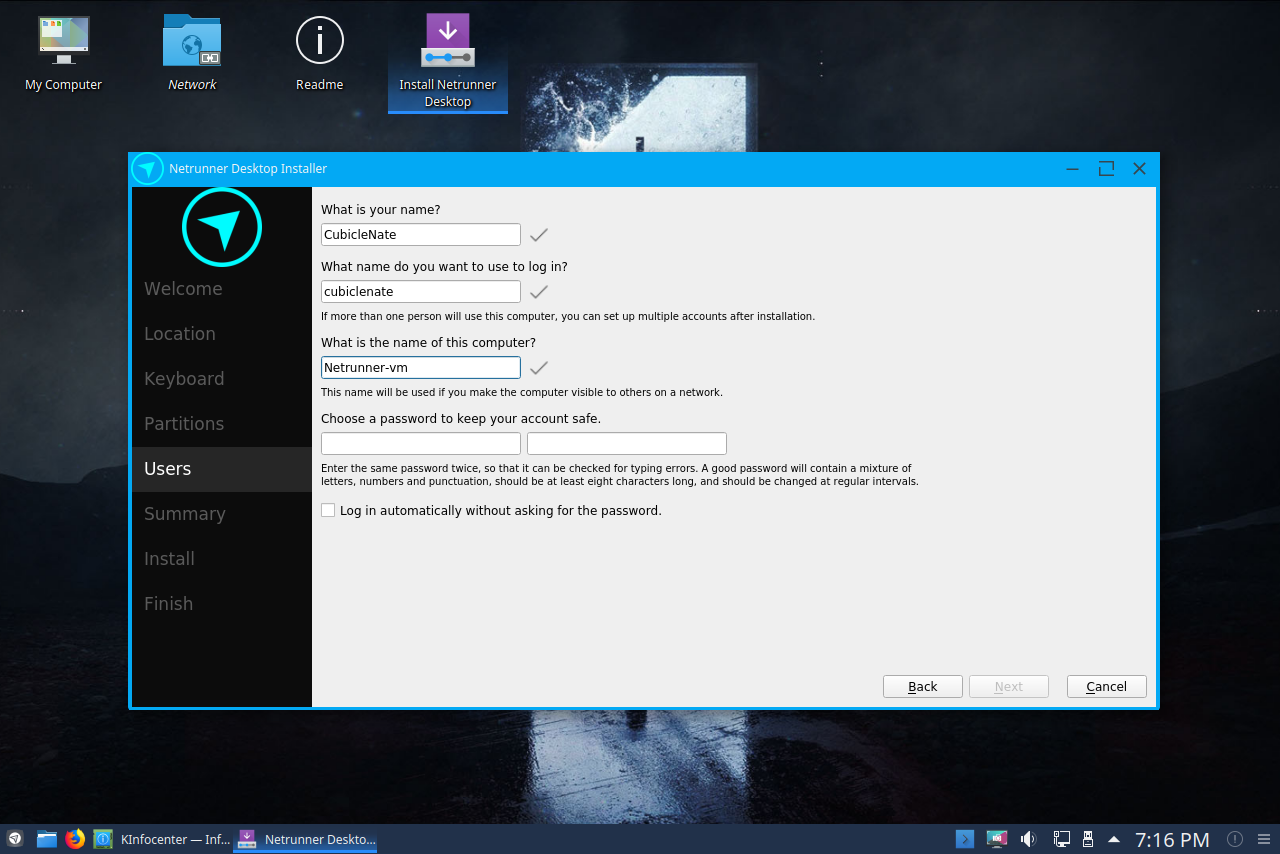Open the removable USB device tray icon

click(1088, 839)
